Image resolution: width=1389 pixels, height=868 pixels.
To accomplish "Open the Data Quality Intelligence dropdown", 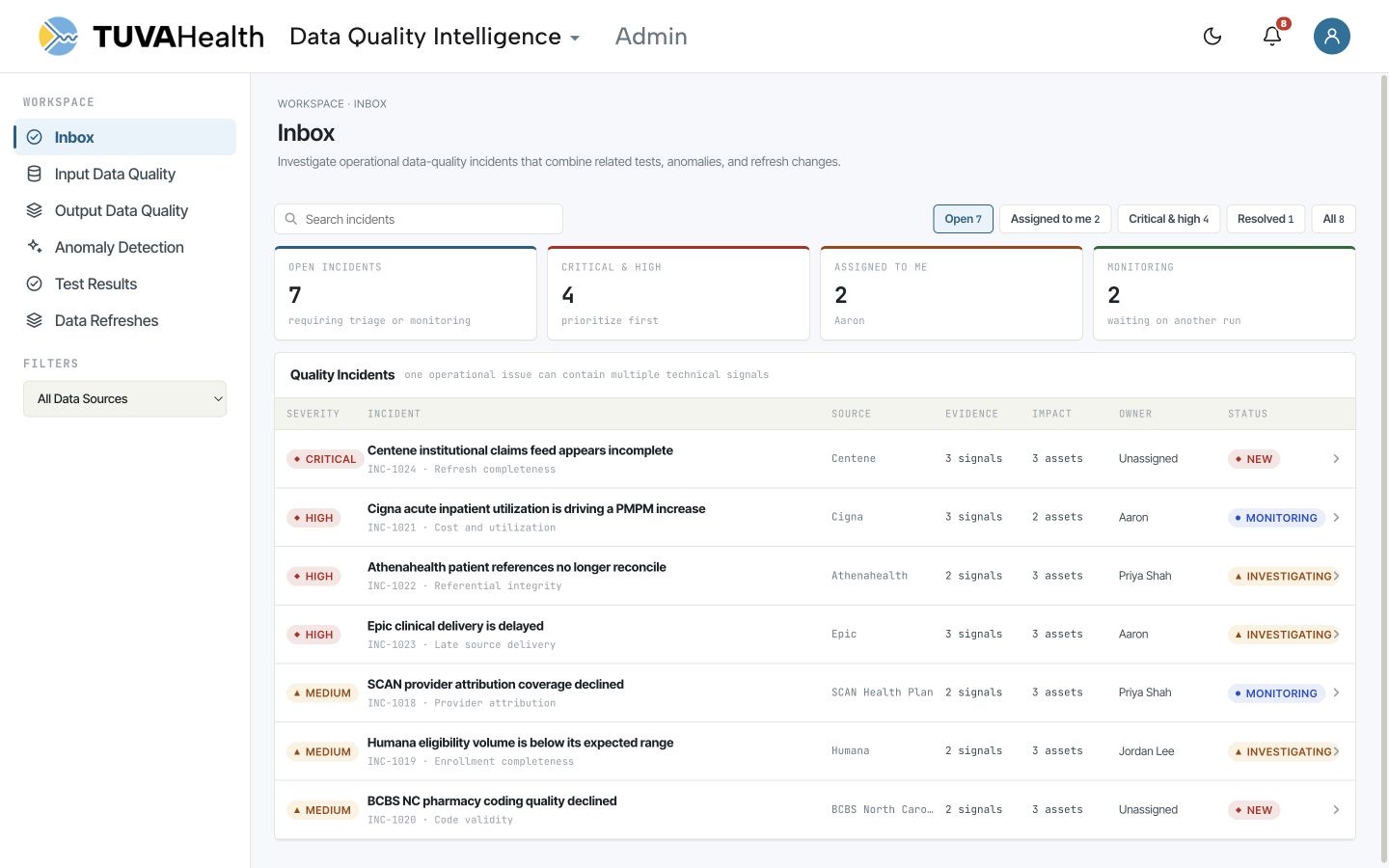I will [x=435, y=37].
